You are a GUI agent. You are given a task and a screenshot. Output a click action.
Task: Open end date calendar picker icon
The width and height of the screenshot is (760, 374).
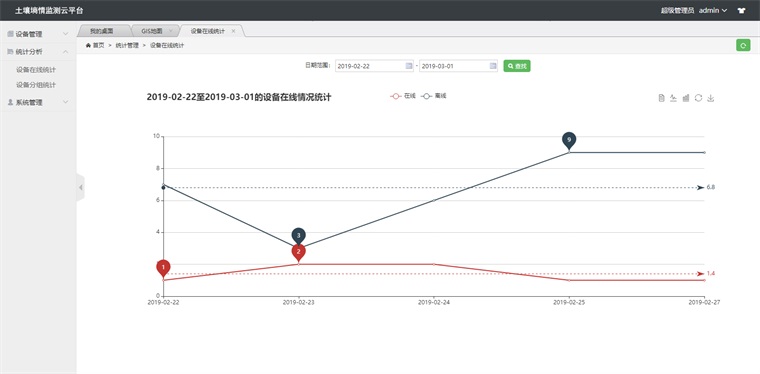[x=493, y=66]
